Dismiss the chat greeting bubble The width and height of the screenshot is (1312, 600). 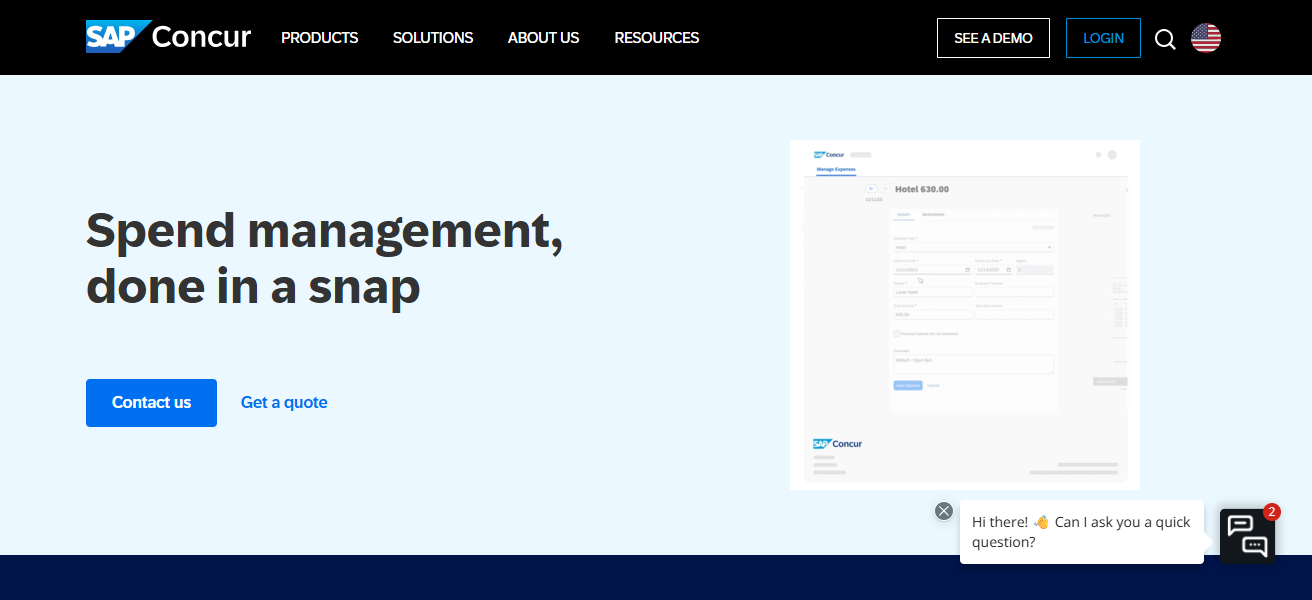(x=943, y=510)
